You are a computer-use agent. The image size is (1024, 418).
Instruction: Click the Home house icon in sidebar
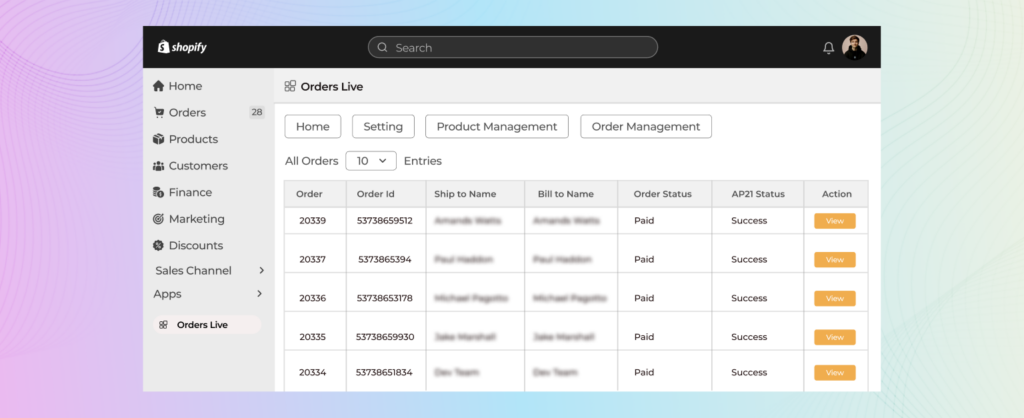(x=158, y=86)
